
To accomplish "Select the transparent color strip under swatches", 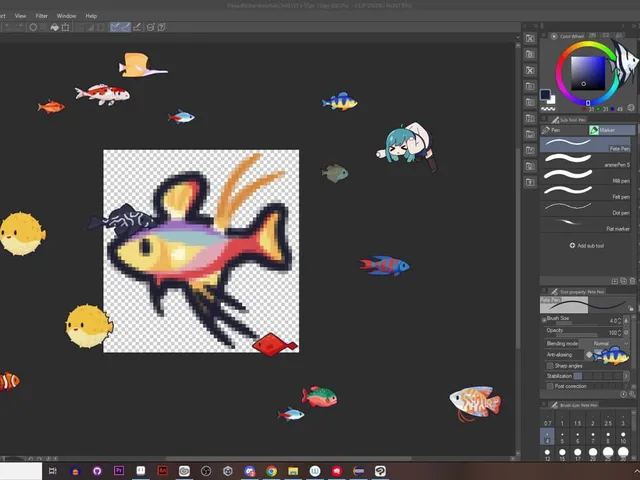I will tap(548, 109).
